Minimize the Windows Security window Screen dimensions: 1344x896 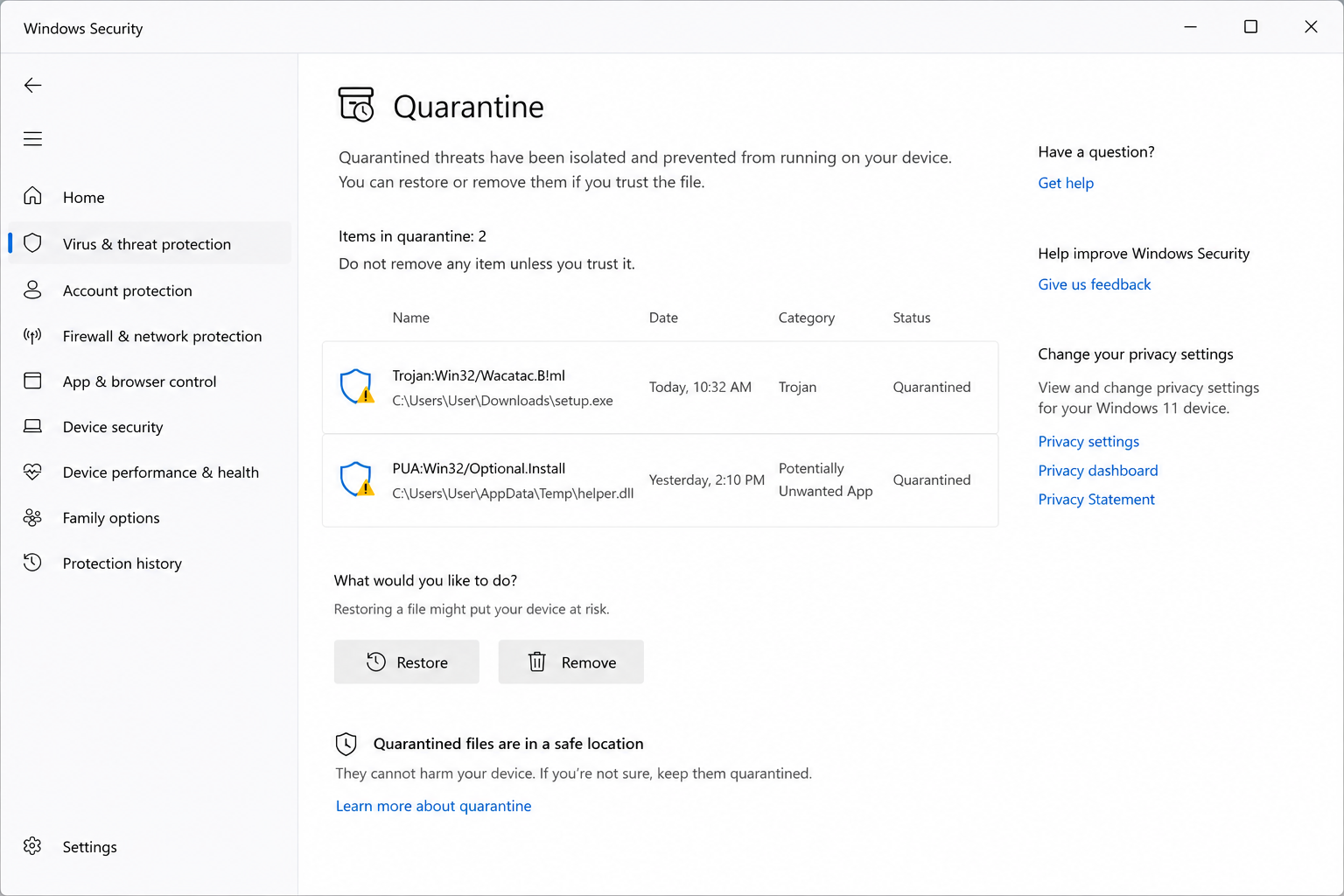pos(1190,27)
